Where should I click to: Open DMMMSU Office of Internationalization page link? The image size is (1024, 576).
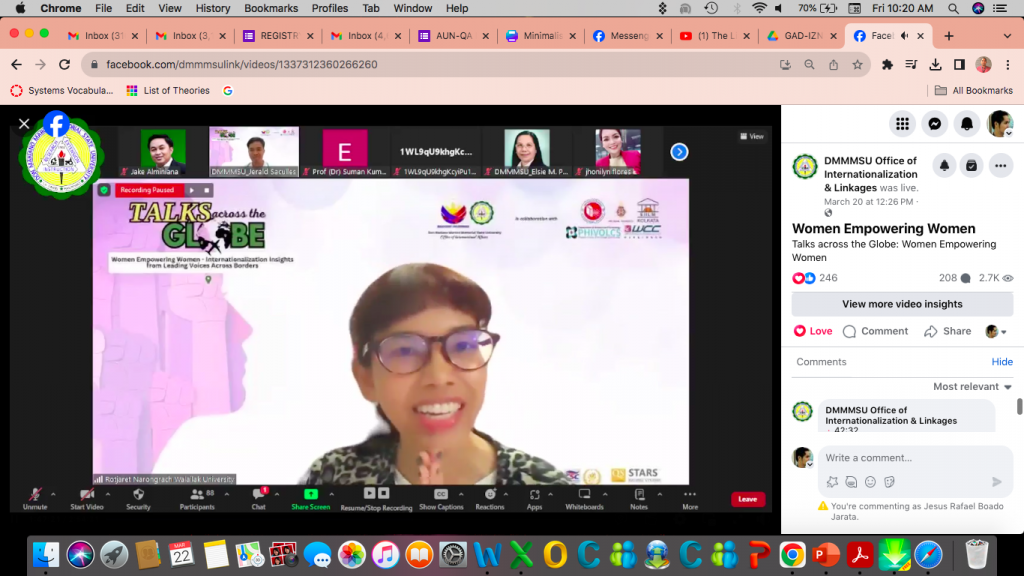(x=871, y=174)
